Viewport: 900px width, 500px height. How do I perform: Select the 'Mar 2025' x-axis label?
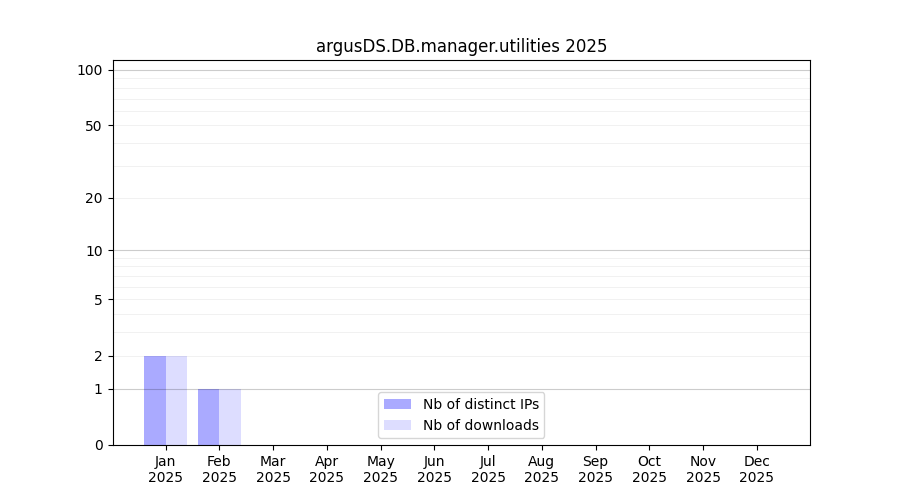click(x=273, y=469)
